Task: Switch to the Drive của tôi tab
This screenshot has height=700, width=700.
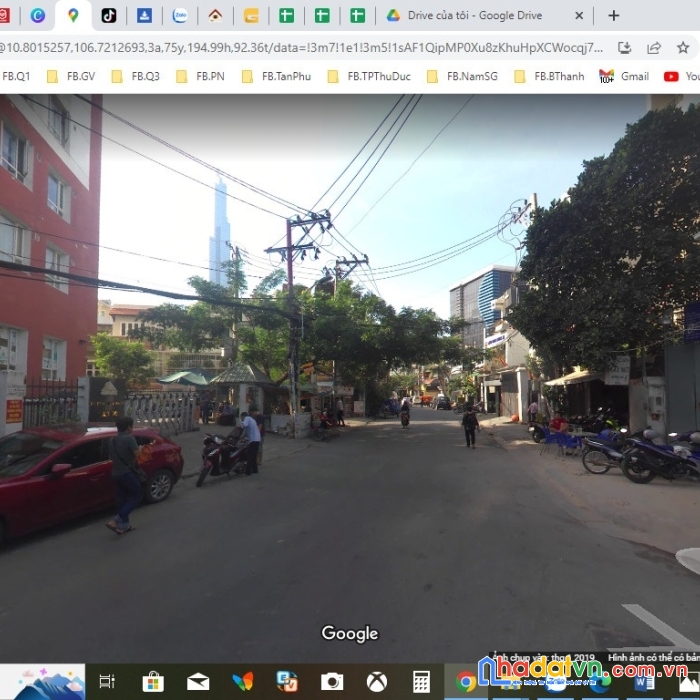Action: [x=475, y=15]
